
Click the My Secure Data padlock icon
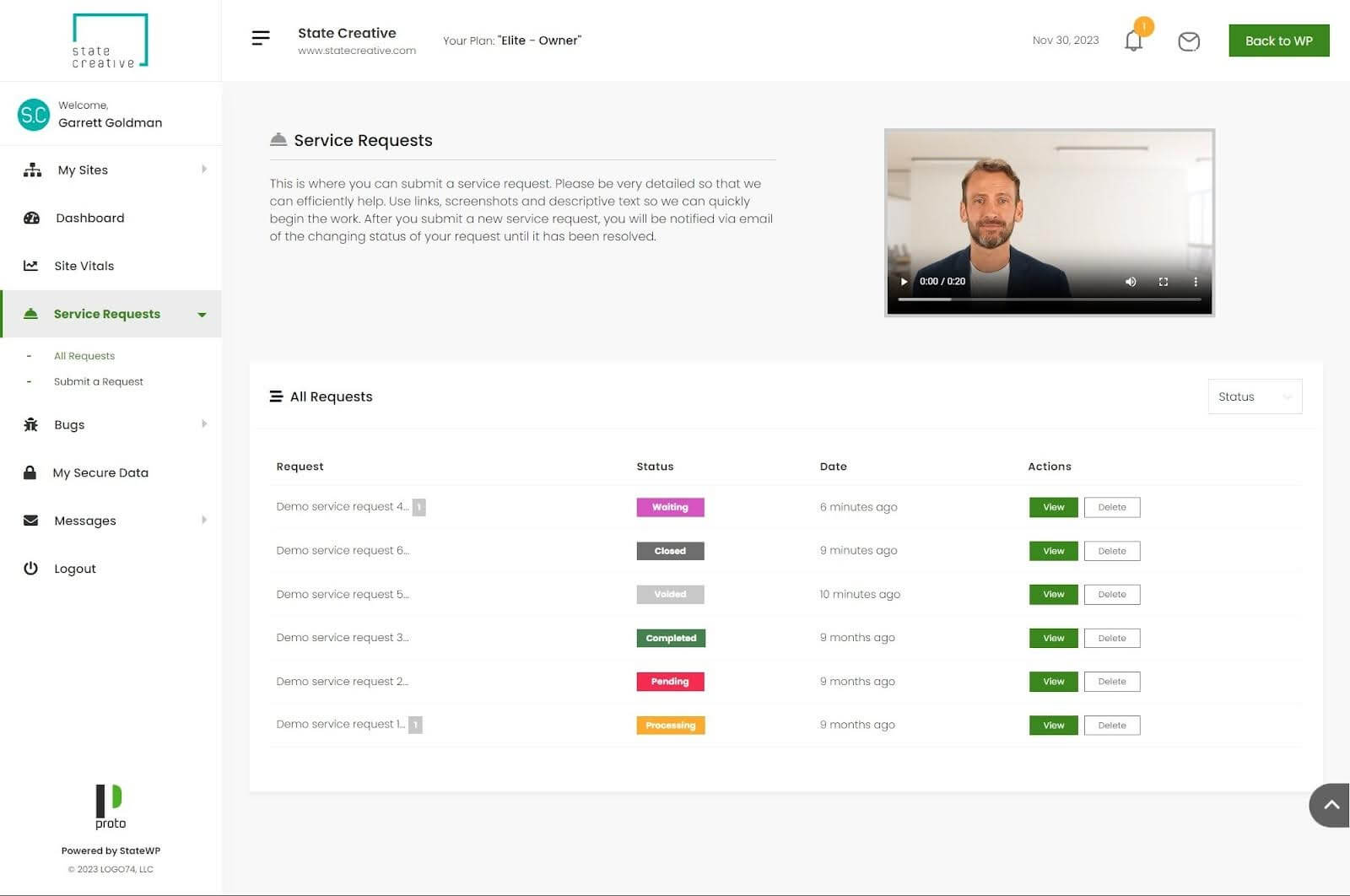coord(31,472)
